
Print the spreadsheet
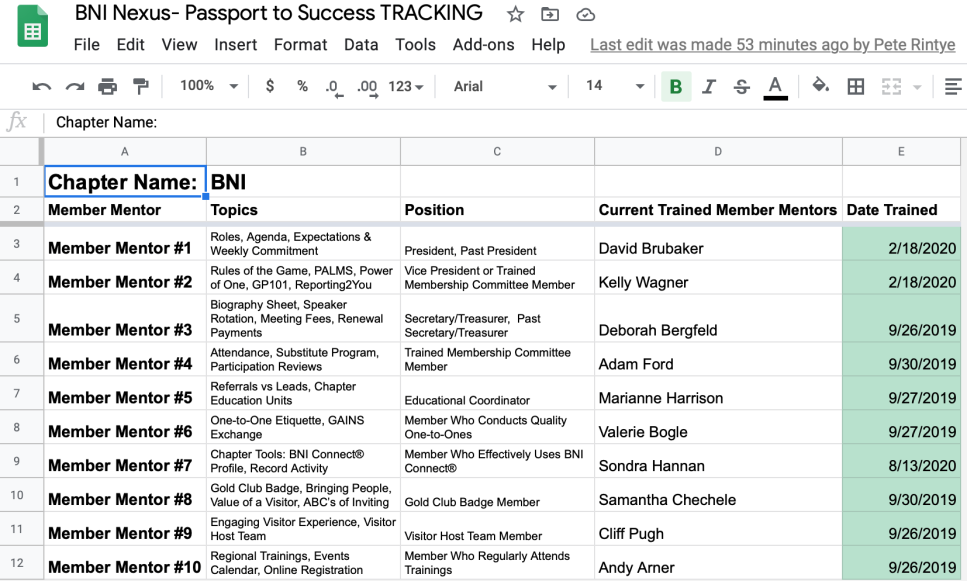pyautogui.click(x=107, y=86)
